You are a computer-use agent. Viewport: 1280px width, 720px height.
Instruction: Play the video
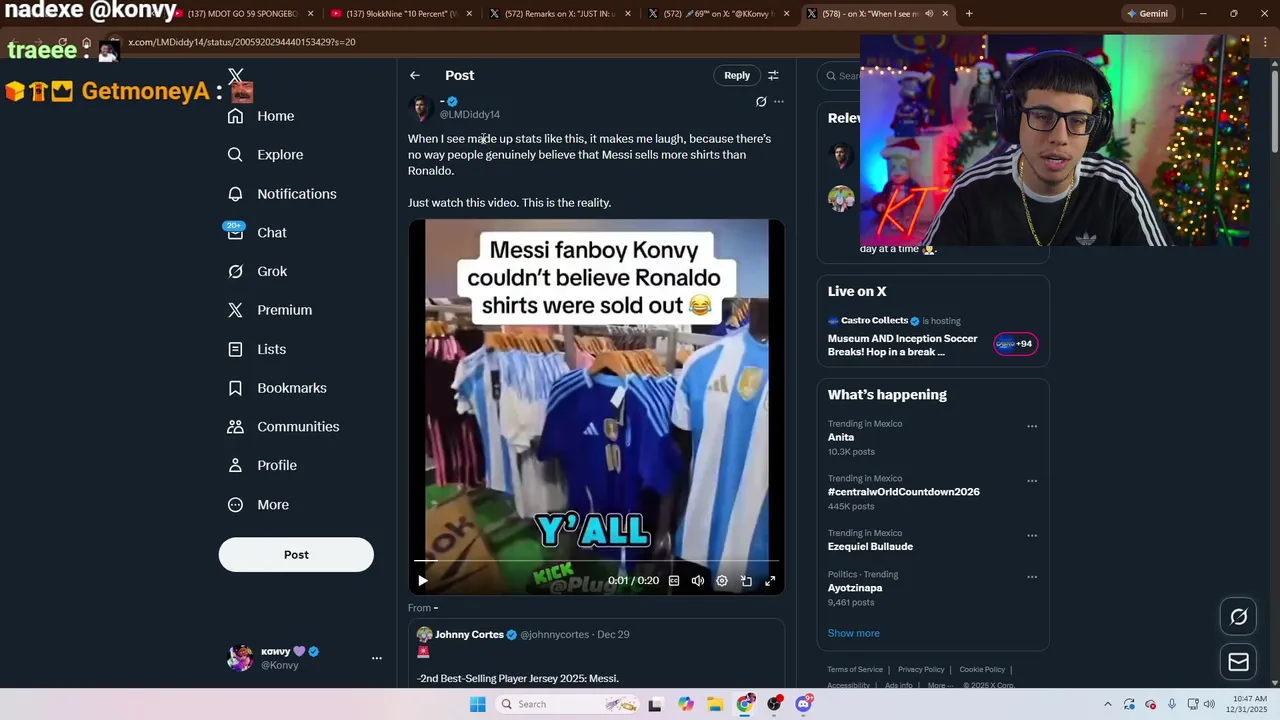click(x=423, y=581)
